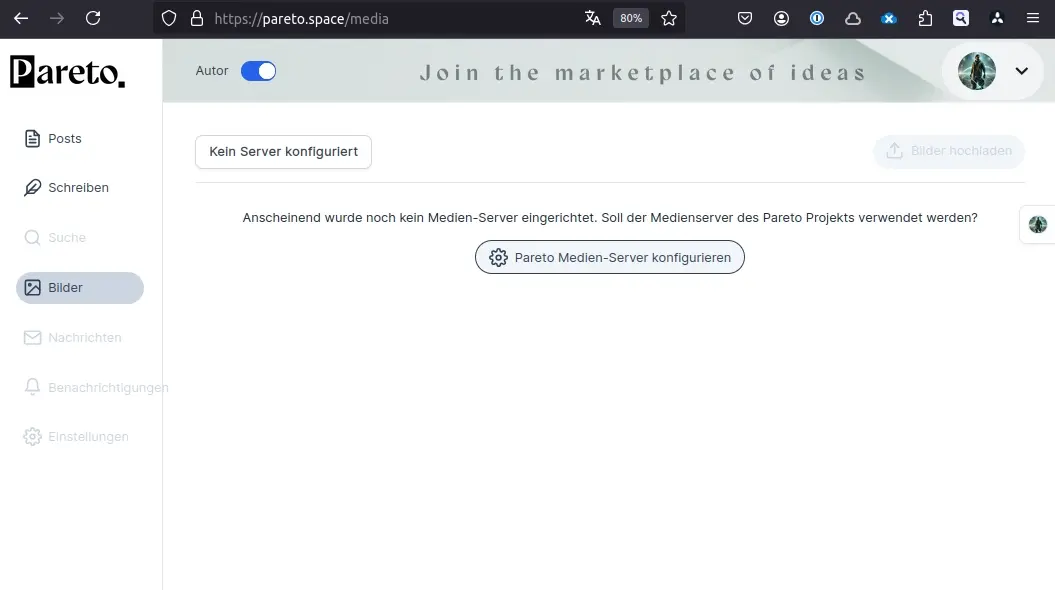Click the profile avatar picture
The image size is (1055, 590).
point(977,71)
